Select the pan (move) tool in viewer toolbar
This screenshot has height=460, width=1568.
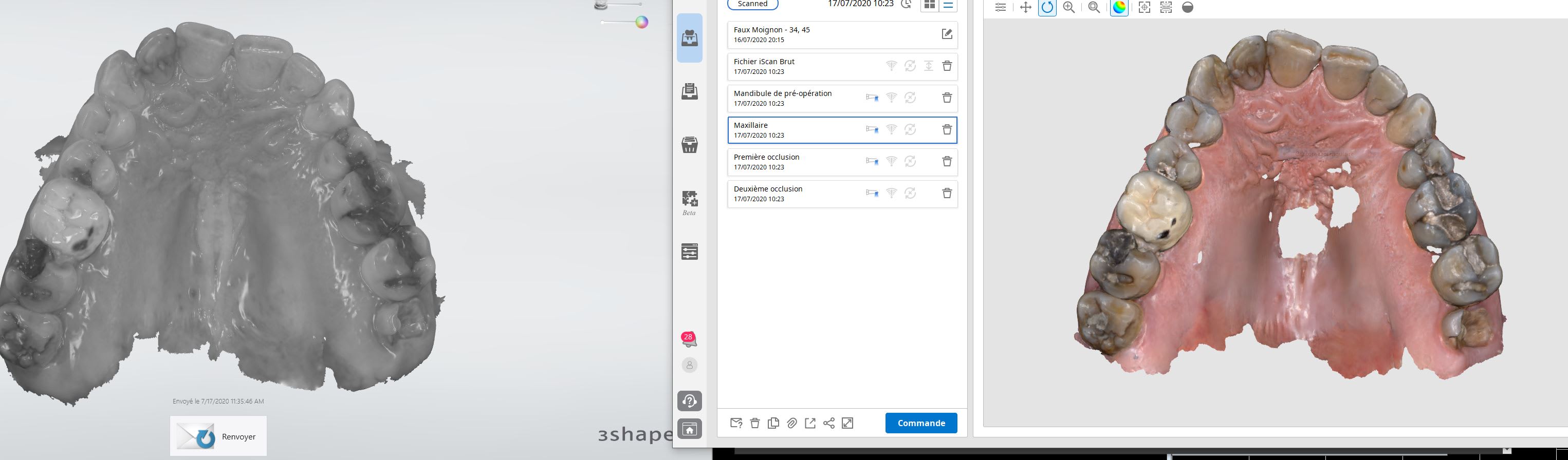1026,7
